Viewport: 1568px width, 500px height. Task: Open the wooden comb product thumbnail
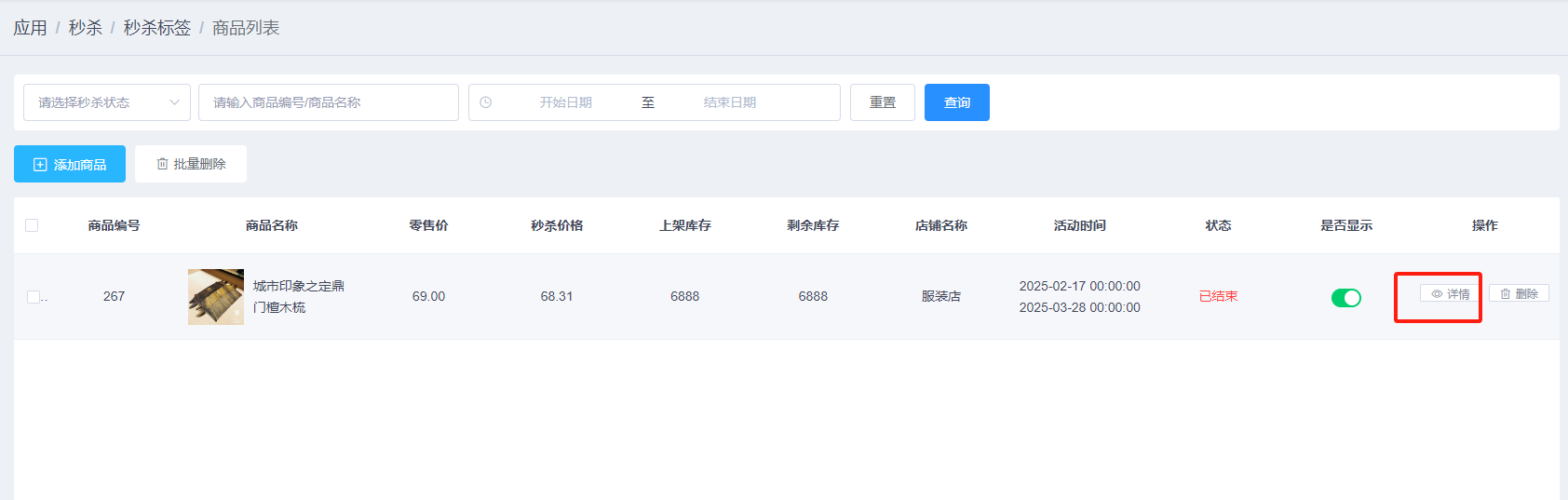pos(216,297)
